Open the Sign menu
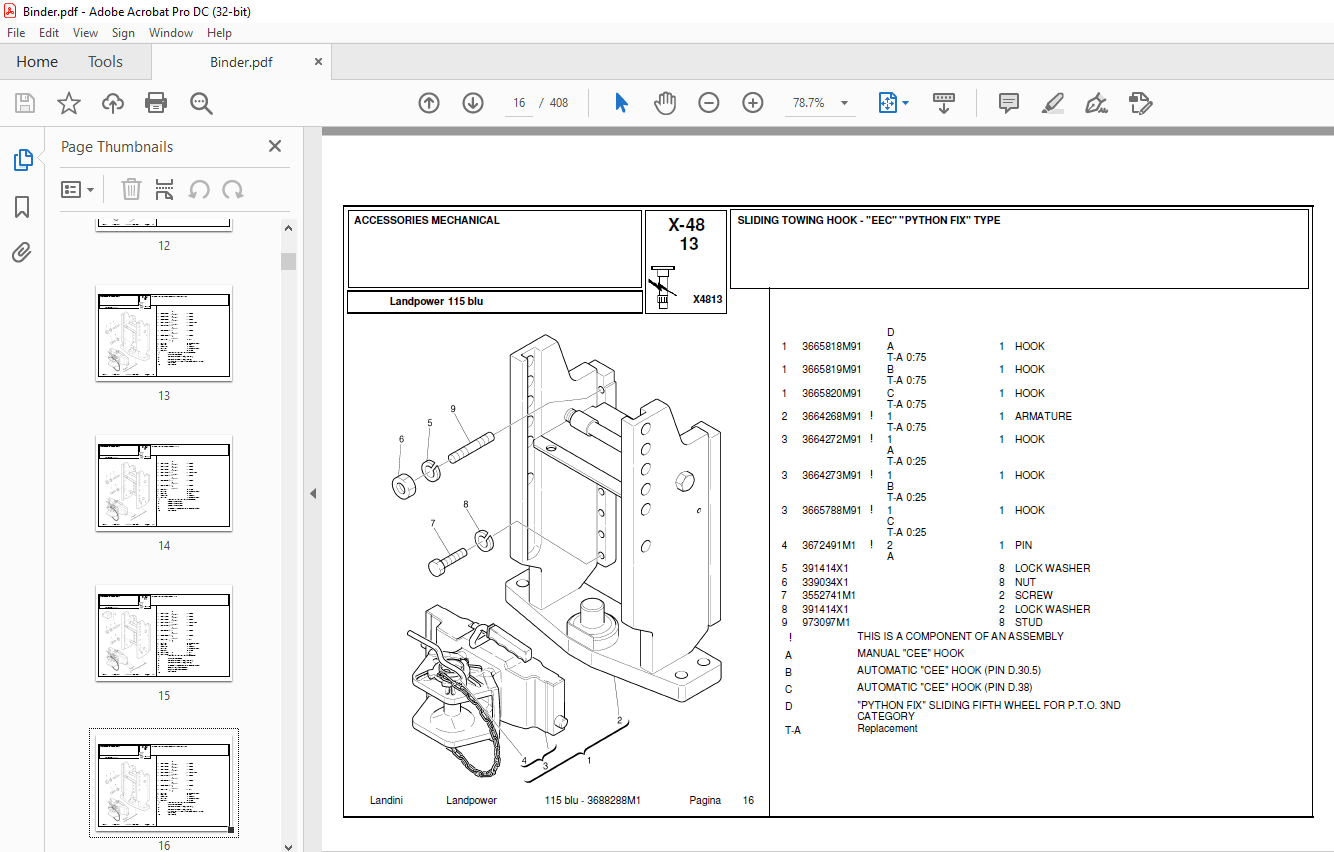The image size is (1334, 852). (123, 33)
